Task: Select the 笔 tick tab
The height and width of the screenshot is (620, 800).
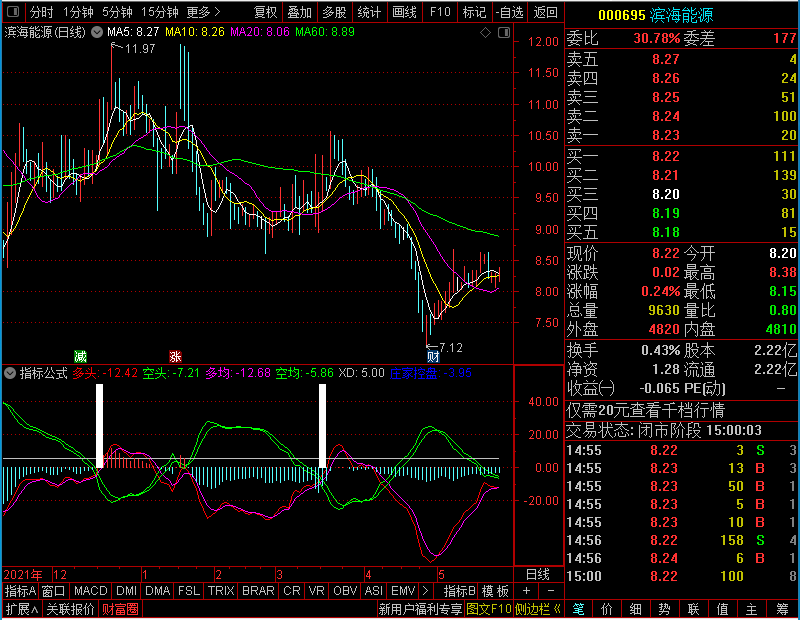Action: pyautogui.click(x=579, y=609)
